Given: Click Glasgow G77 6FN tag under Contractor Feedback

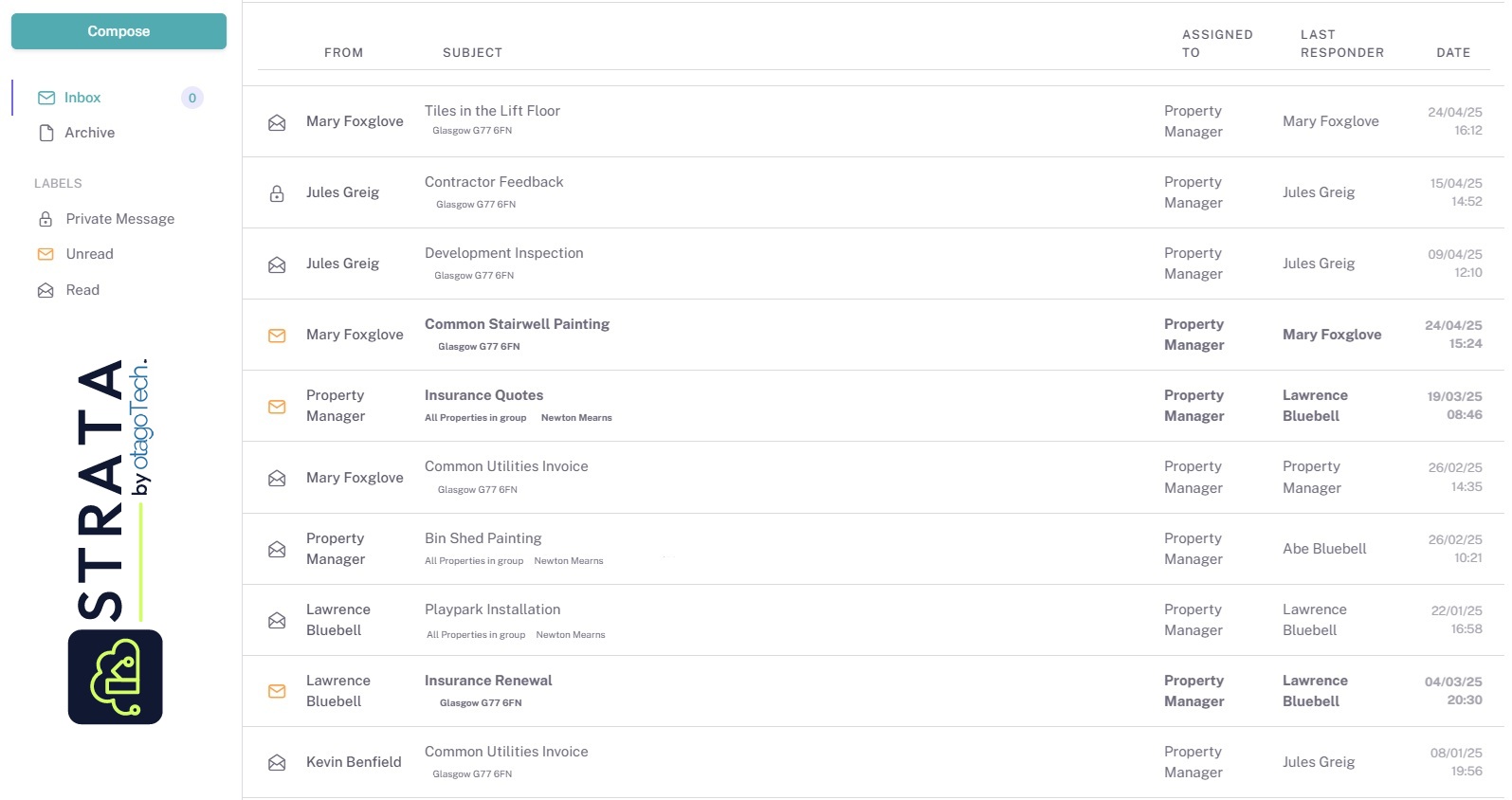Looking at the screenshot, I should [476, 205].
